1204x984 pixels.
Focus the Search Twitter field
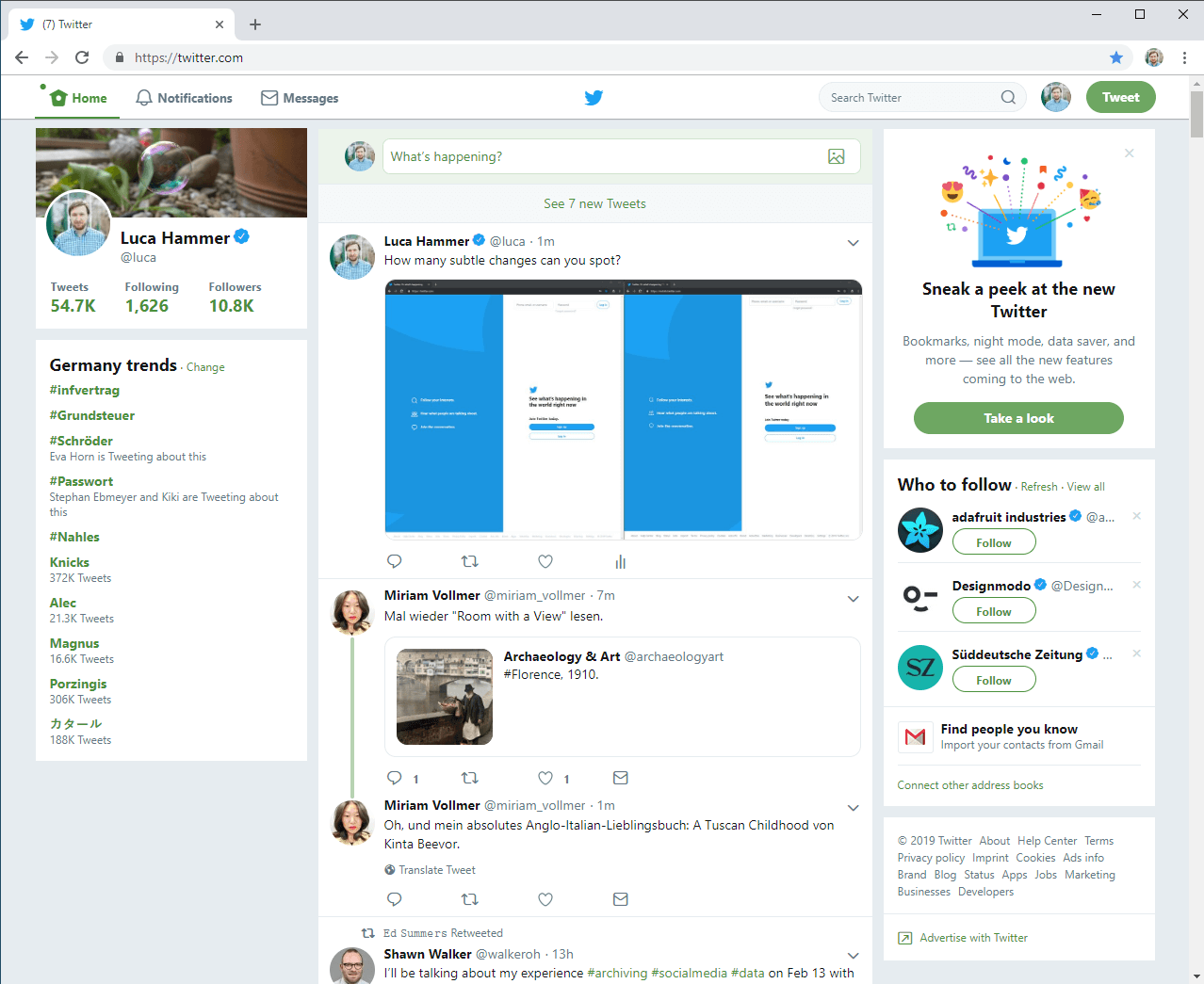coord(922,97)
